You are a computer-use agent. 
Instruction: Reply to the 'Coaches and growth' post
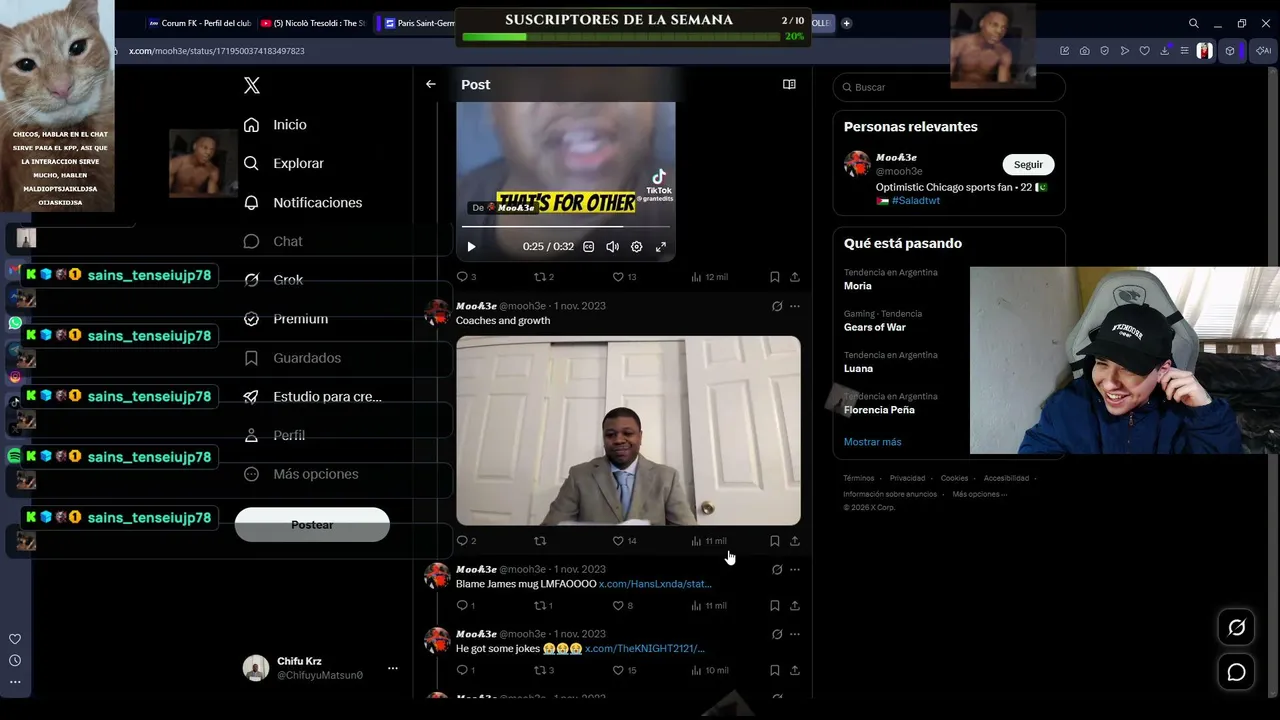466,541
